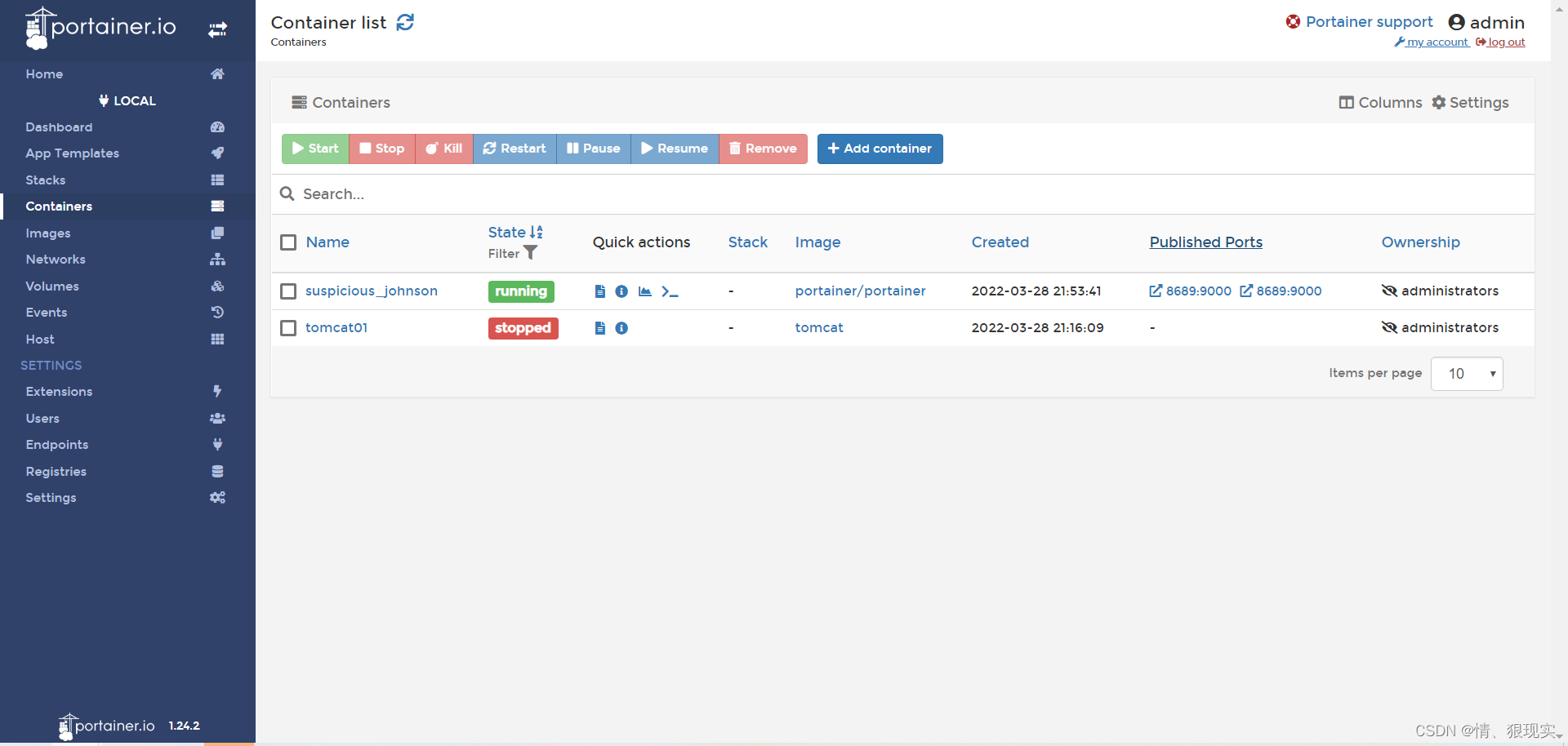Screen dimensions: 1568x746
Task: Open the Items per page dropdown
Action: click(x=1467, y=374)
